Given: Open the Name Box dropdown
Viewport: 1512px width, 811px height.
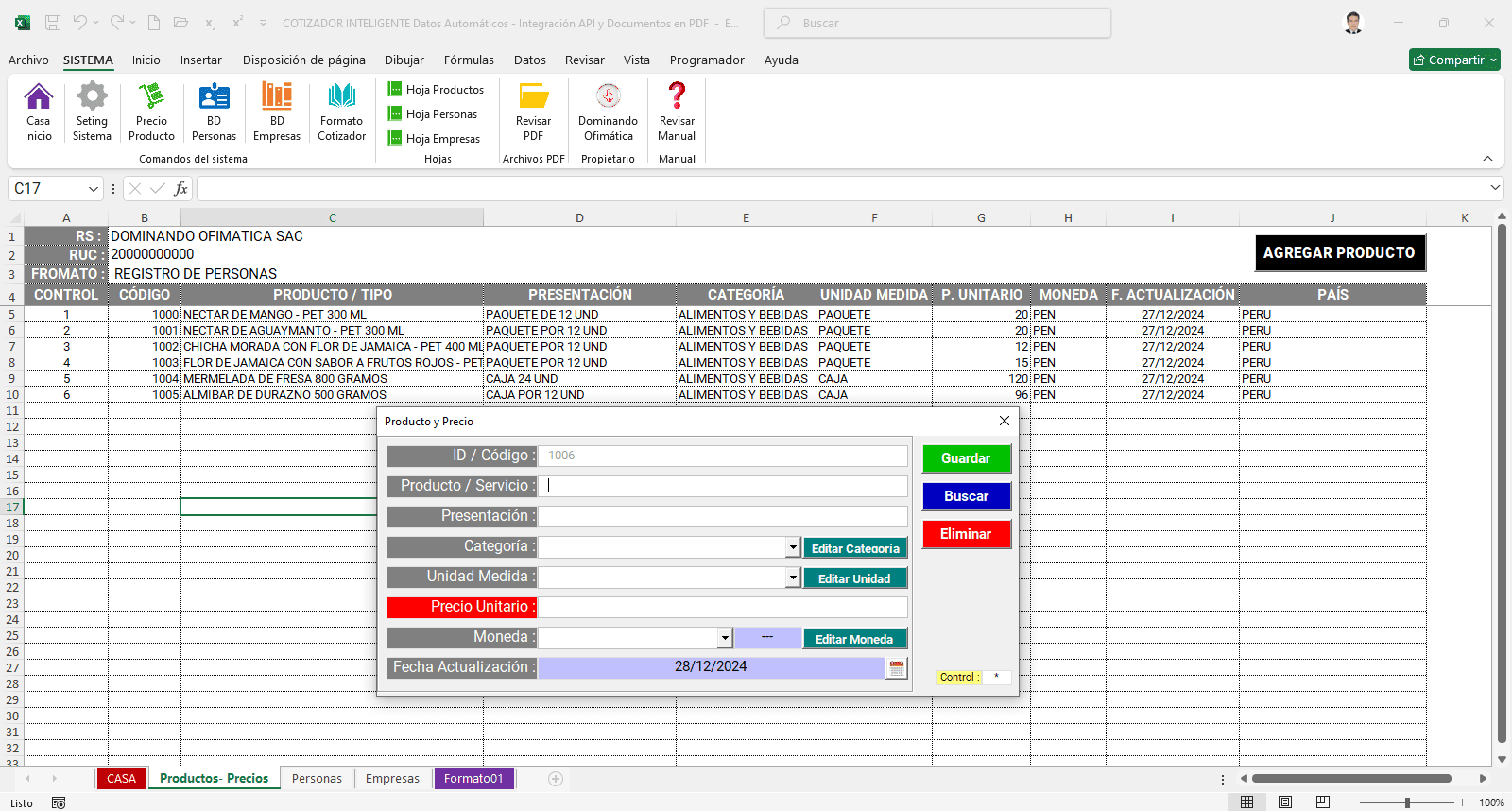Looking at the screenshot, I should point(93,189).
